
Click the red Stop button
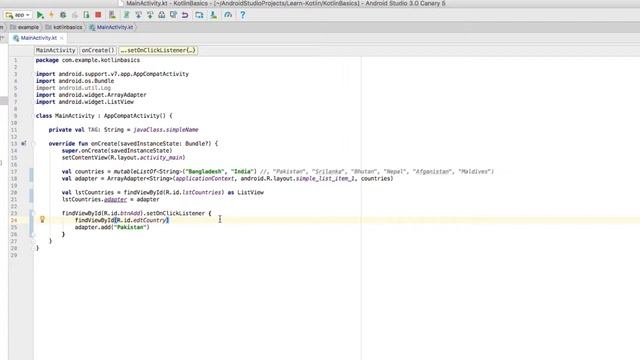pyautogui.click(x=98, y=15)
